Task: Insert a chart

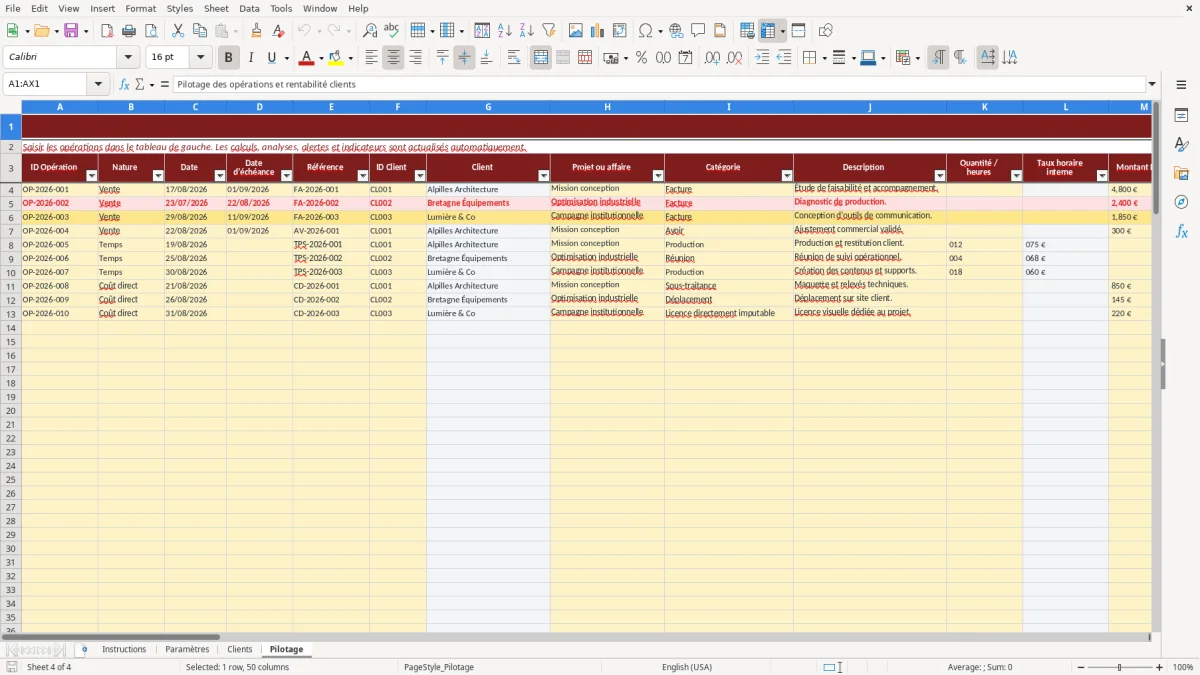Action: tap(598, 31)
